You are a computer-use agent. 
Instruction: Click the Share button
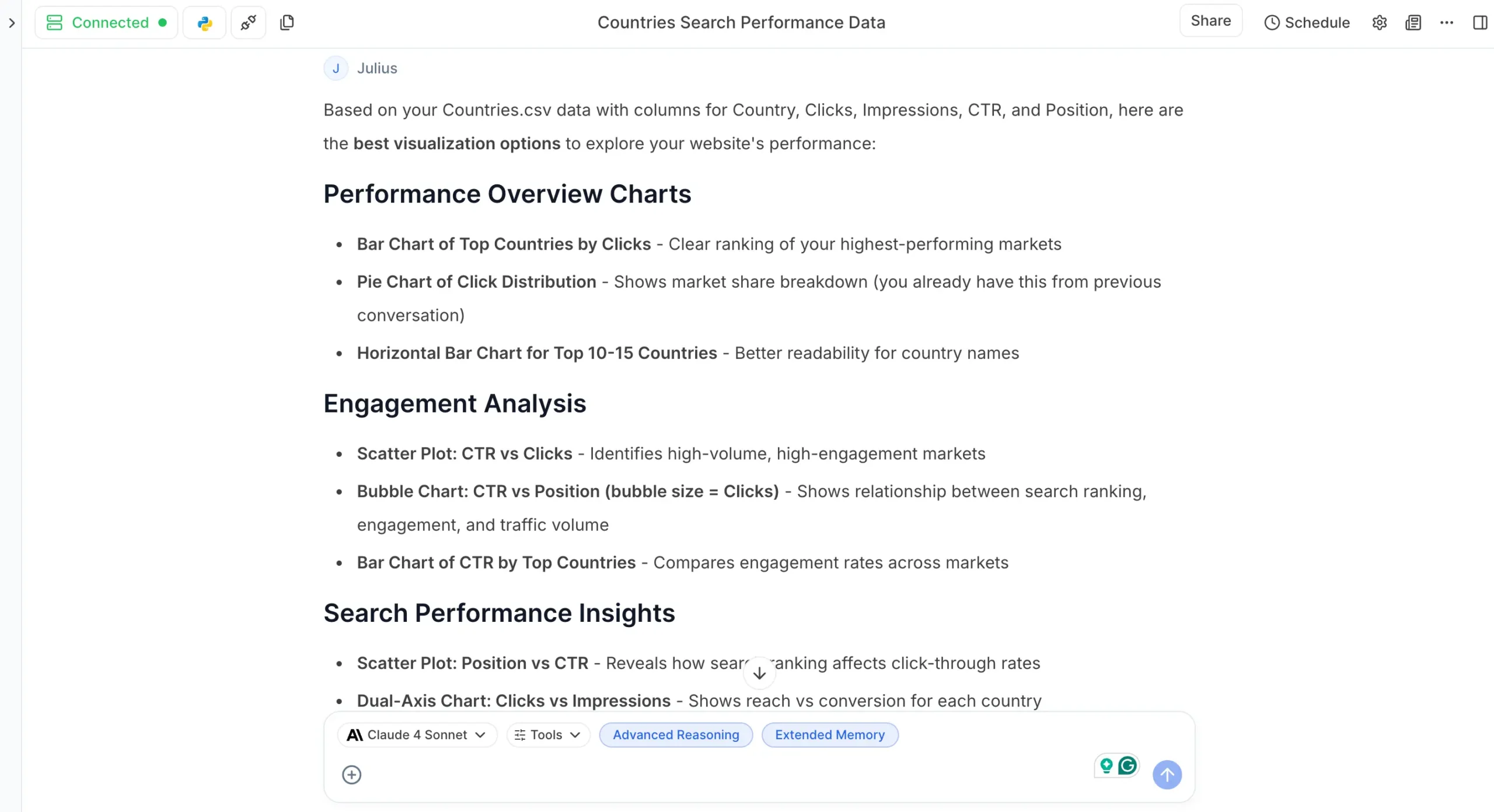1210,21
